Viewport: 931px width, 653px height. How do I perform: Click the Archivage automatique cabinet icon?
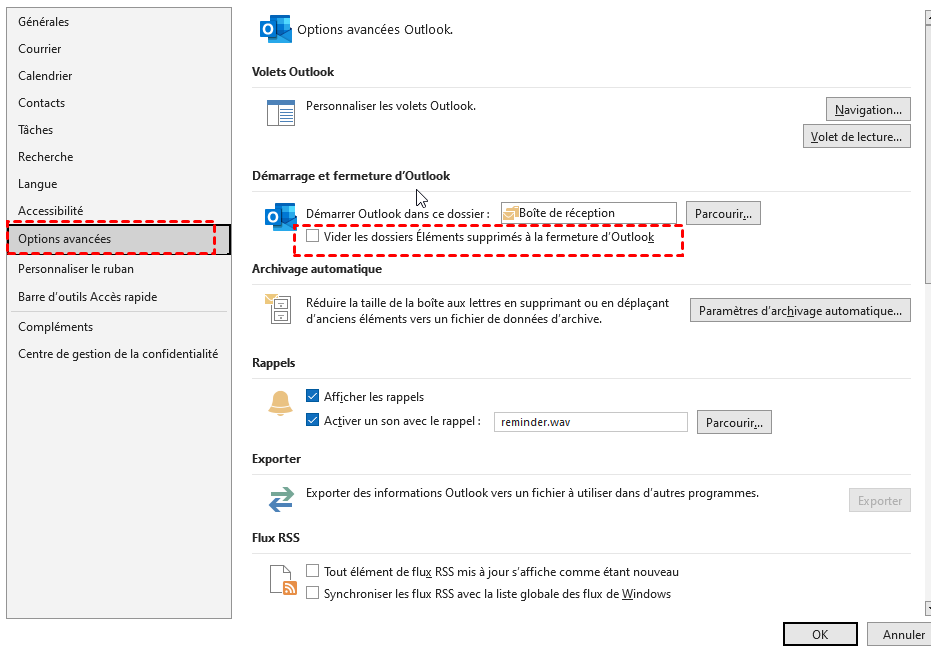click(278, 309)
